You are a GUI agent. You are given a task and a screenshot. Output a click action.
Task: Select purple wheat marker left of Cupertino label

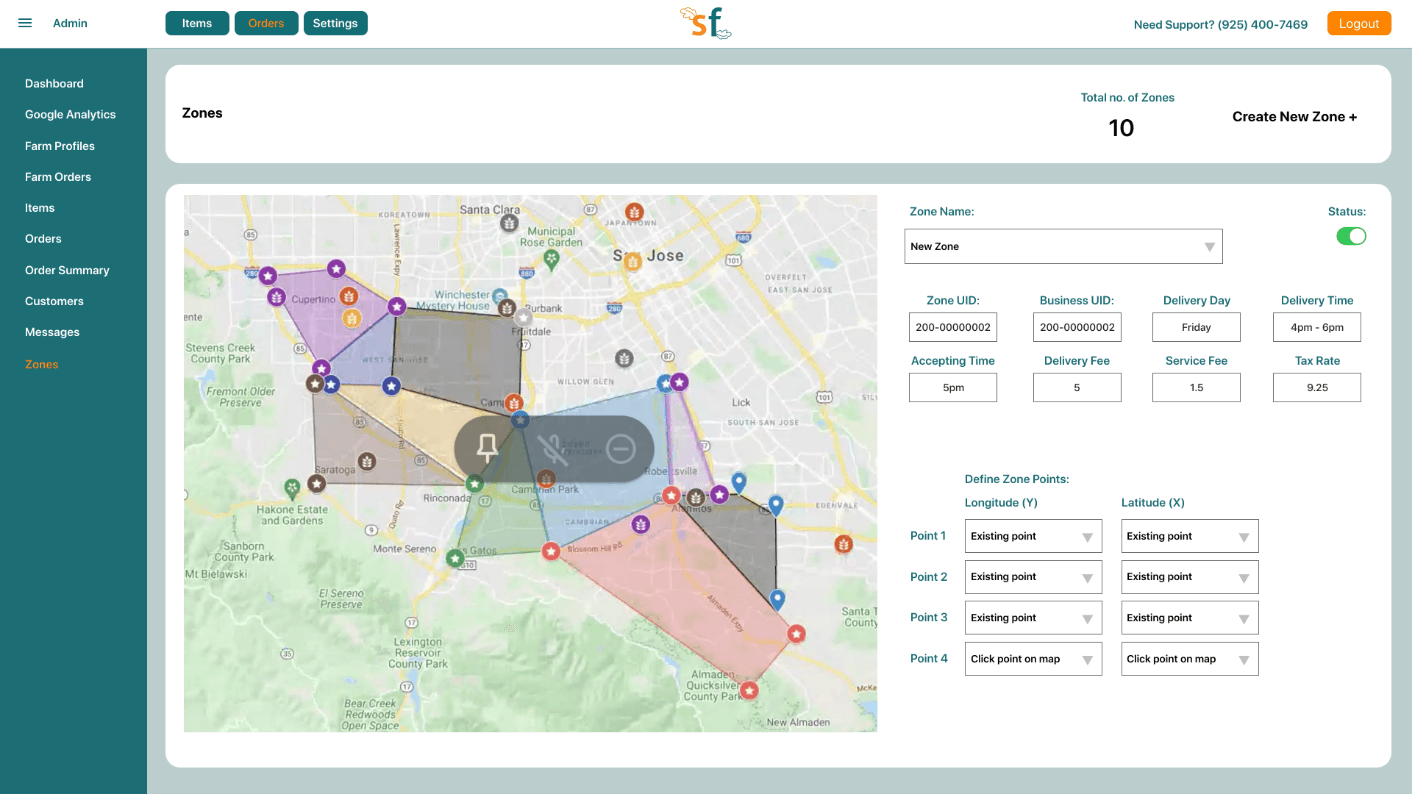pos(277,297)
